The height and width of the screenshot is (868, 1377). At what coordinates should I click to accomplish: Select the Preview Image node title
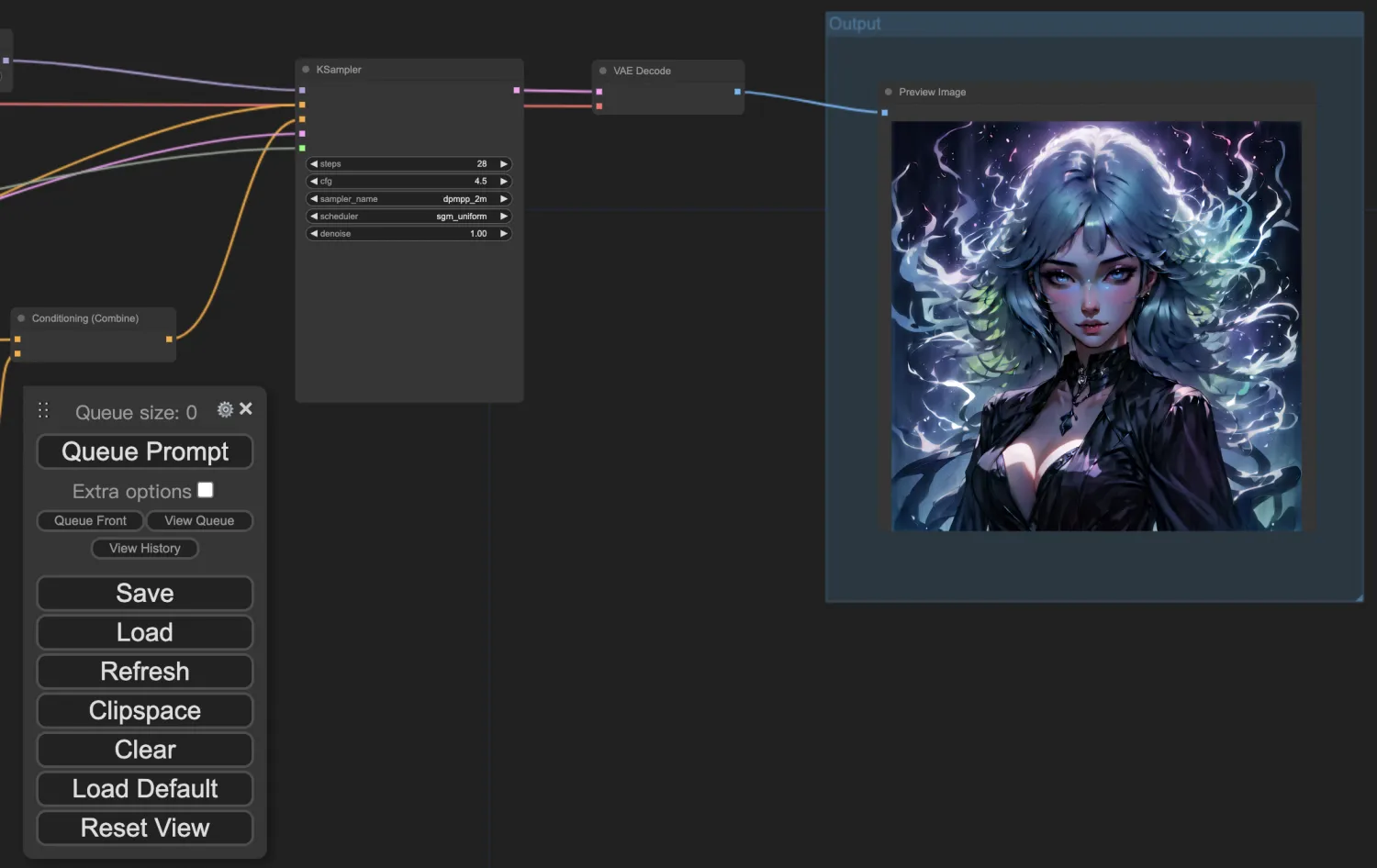coord(932,92)
